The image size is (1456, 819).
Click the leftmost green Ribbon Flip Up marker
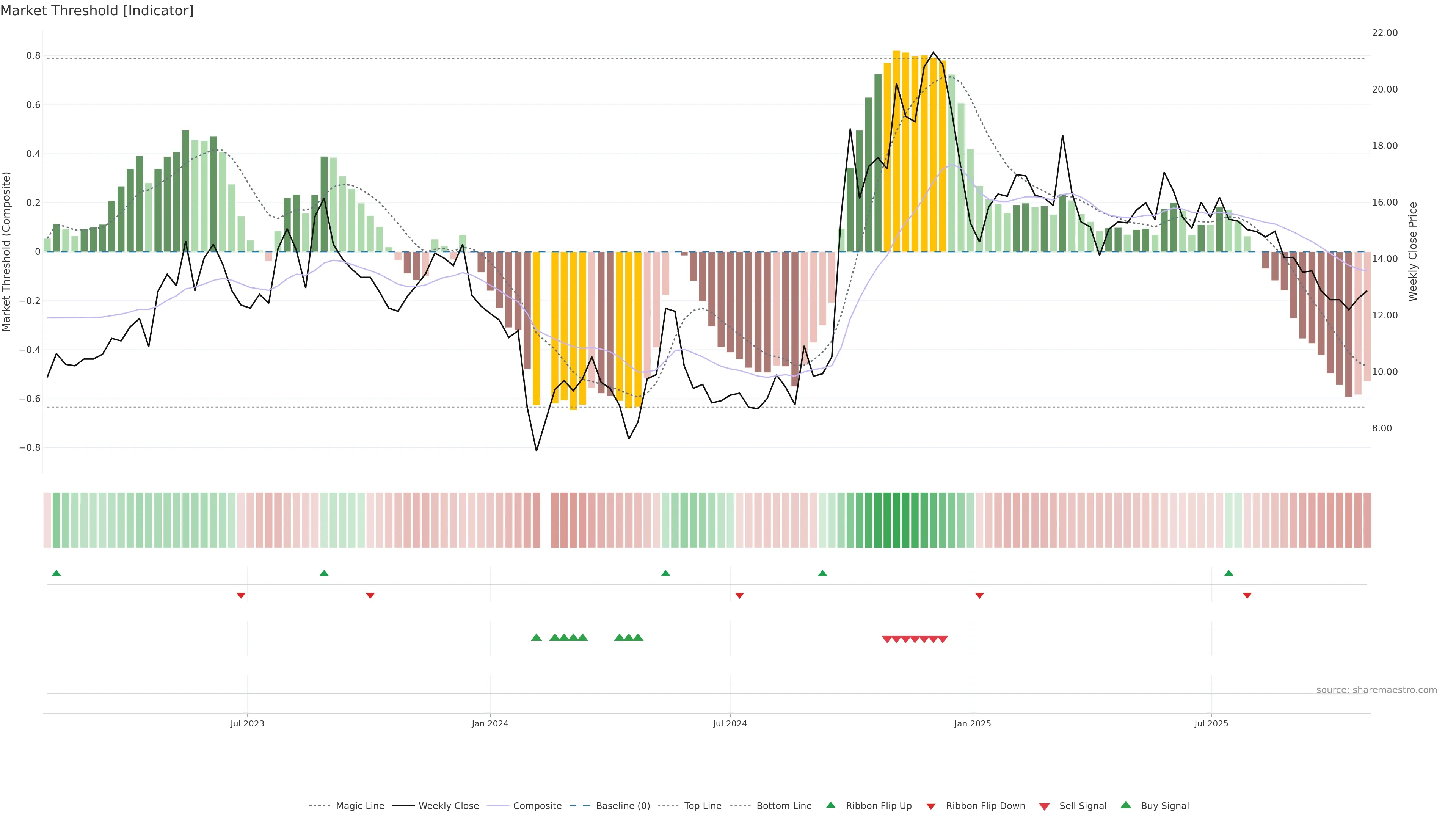click(56, 573)
